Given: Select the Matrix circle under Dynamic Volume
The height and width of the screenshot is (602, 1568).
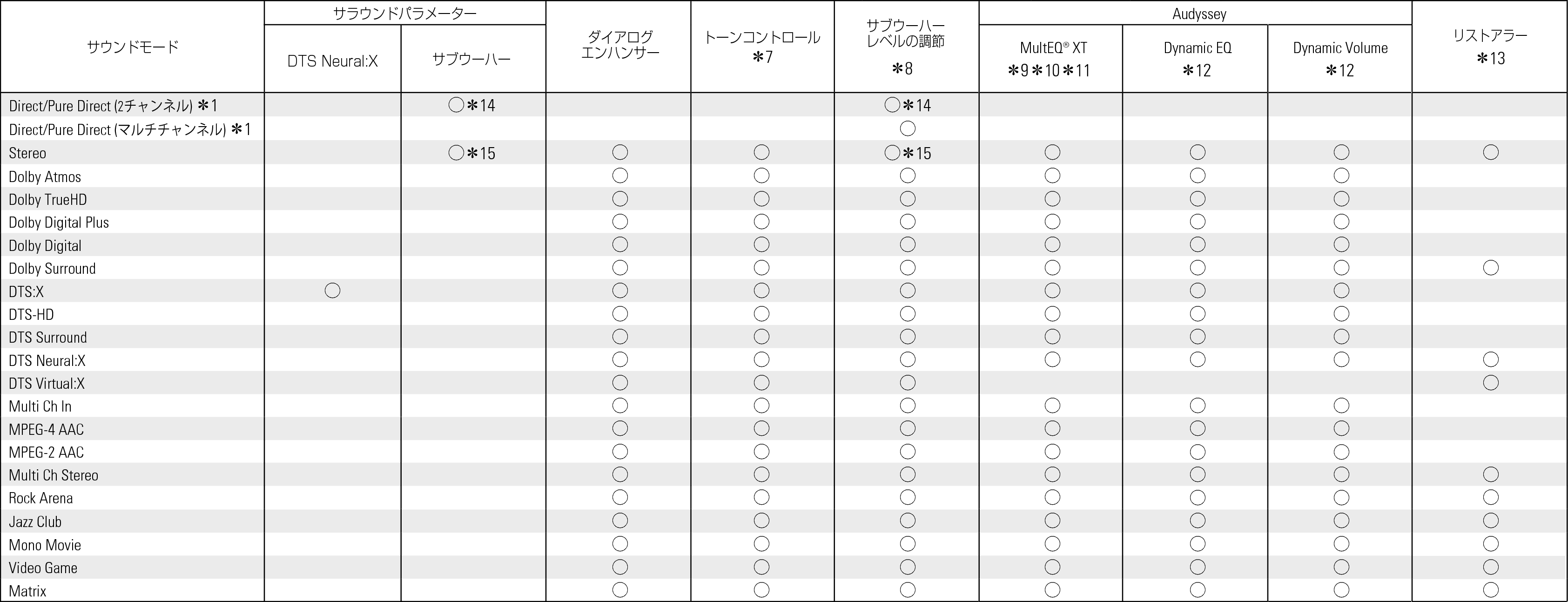Looking at the screenshot, I should [1341, 590].
